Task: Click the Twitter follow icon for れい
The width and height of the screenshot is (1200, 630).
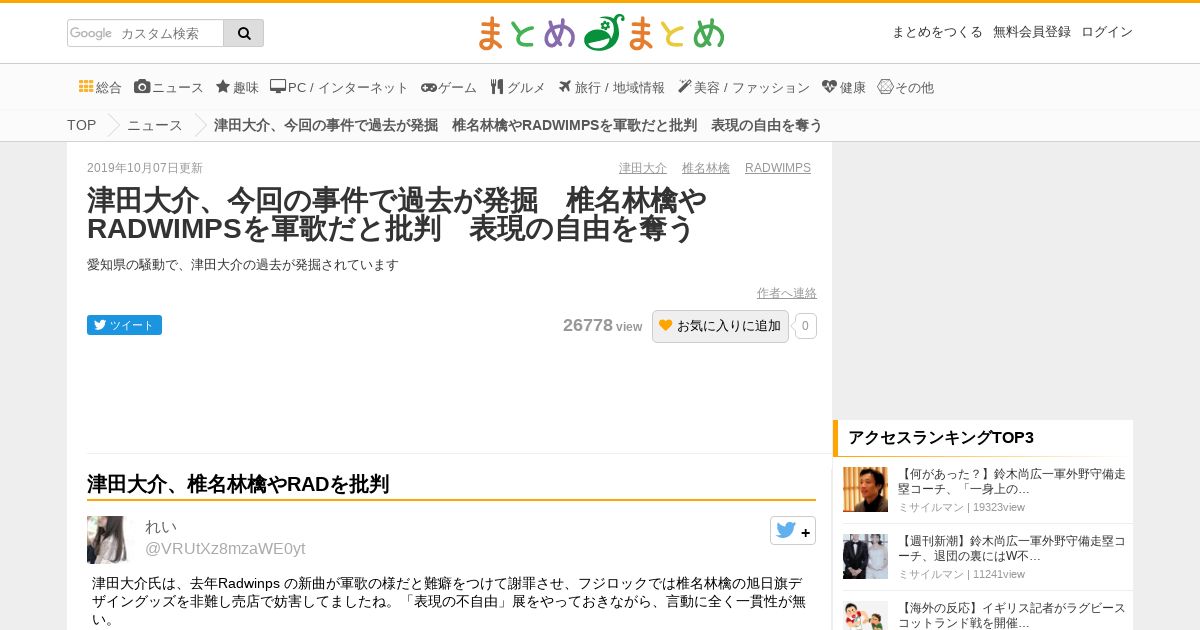Action: click(793, 531)
